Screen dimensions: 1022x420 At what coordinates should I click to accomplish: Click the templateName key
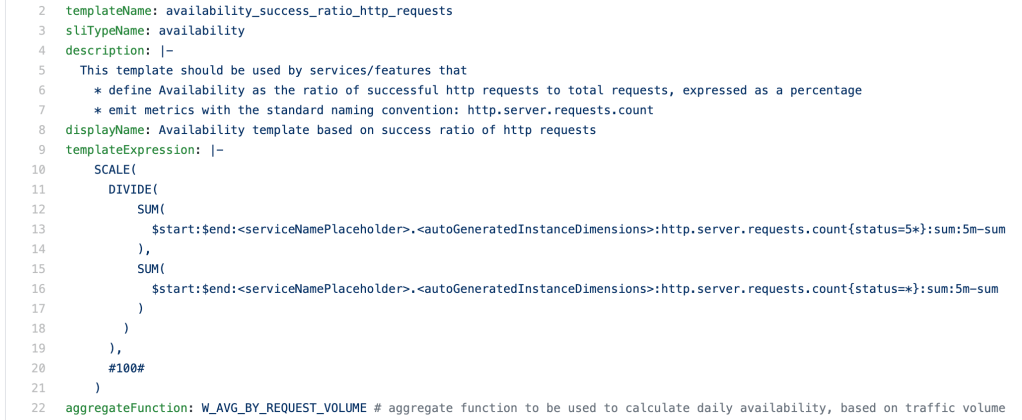point(103,11)
